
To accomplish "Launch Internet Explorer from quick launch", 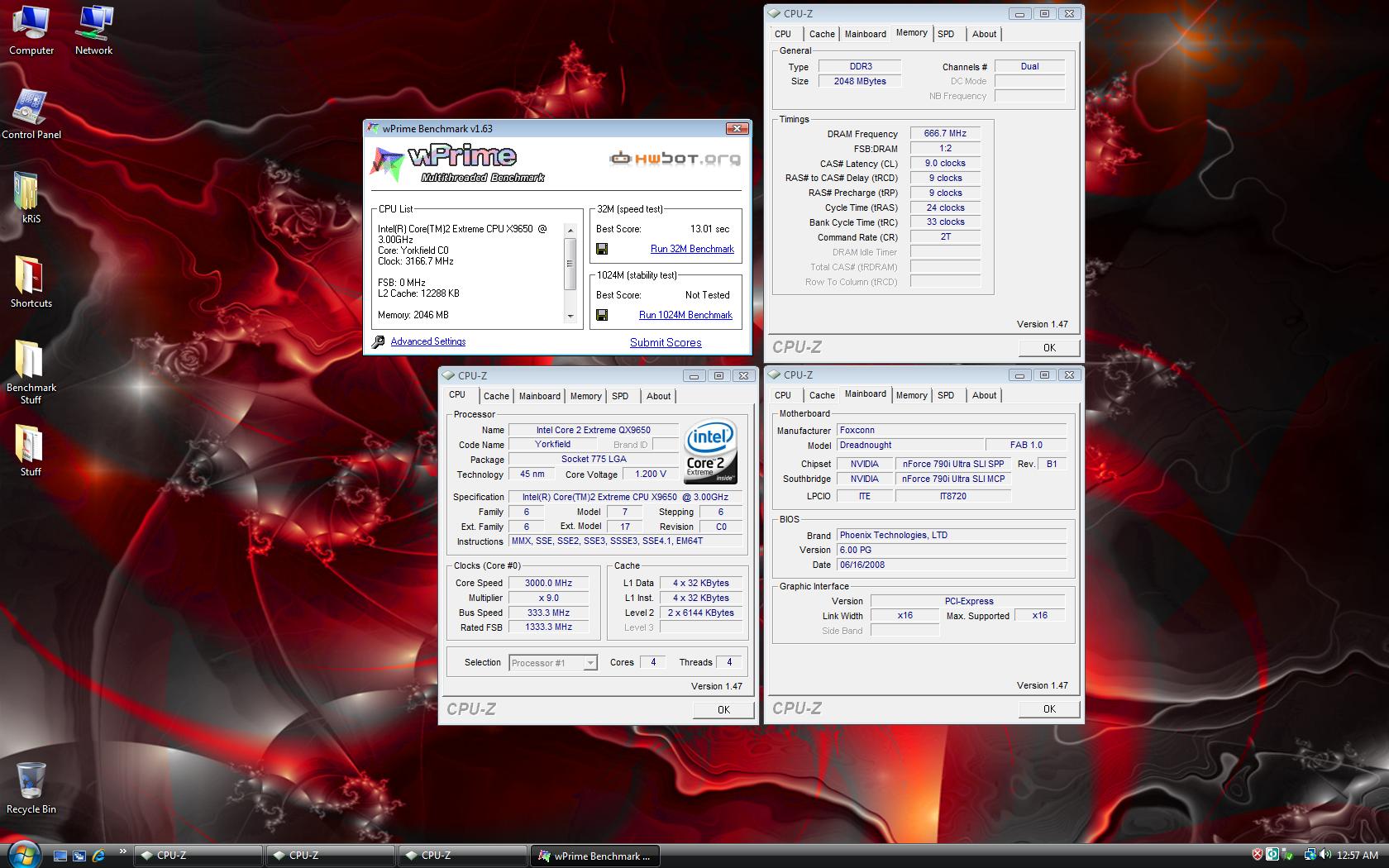I will pos(98,856).
